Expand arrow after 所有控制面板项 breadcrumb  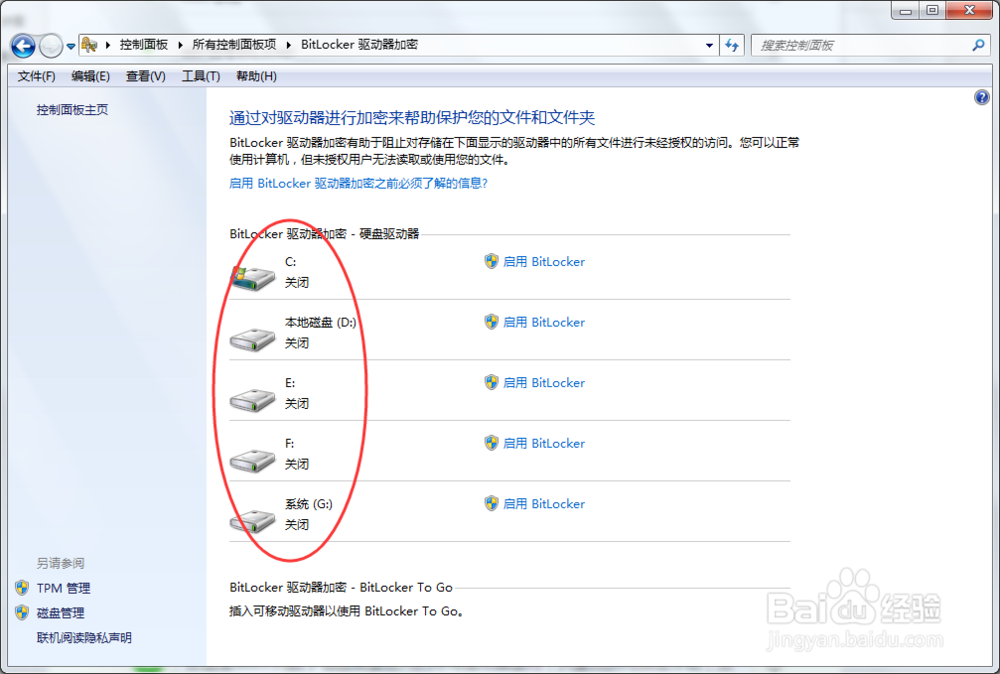point(288,45)
